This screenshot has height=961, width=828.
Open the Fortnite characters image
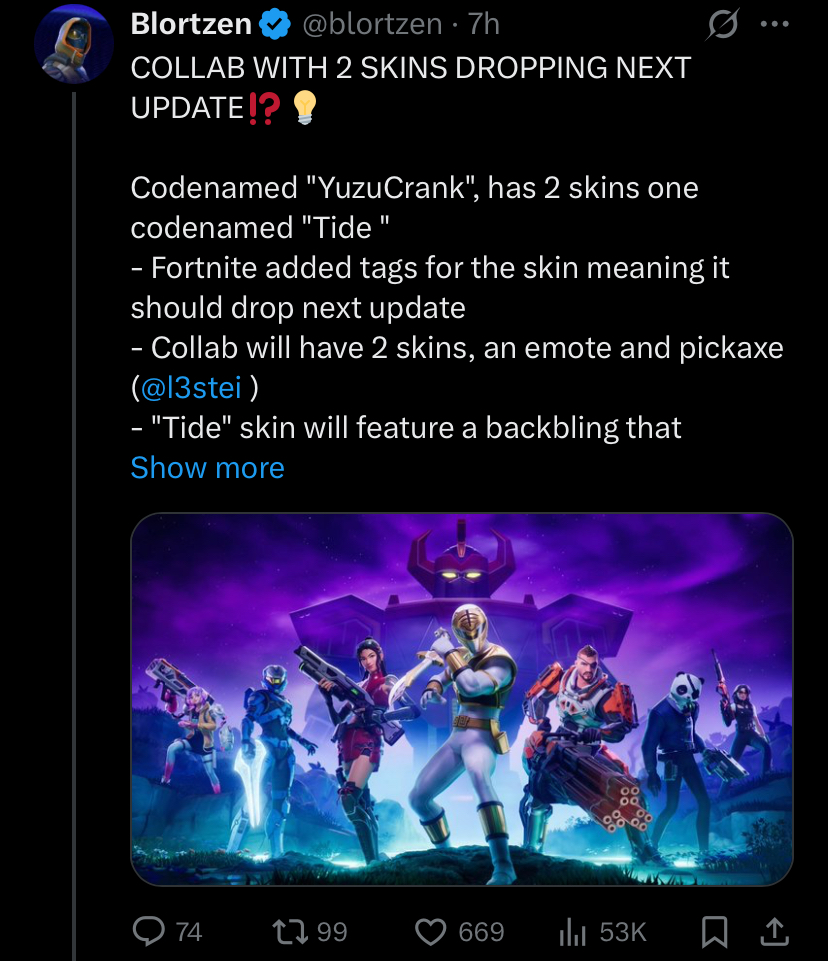(461, 699)
